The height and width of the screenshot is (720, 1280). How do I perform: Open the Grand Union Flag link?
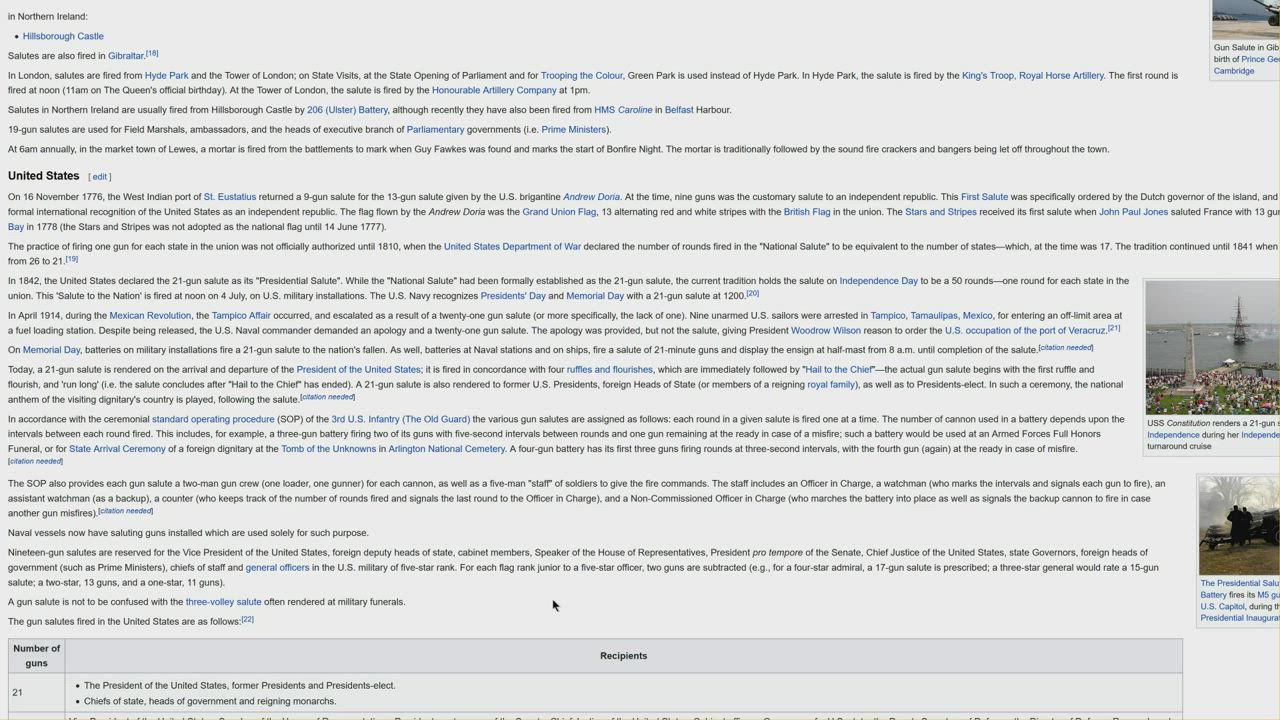click(x=559, y=212)
